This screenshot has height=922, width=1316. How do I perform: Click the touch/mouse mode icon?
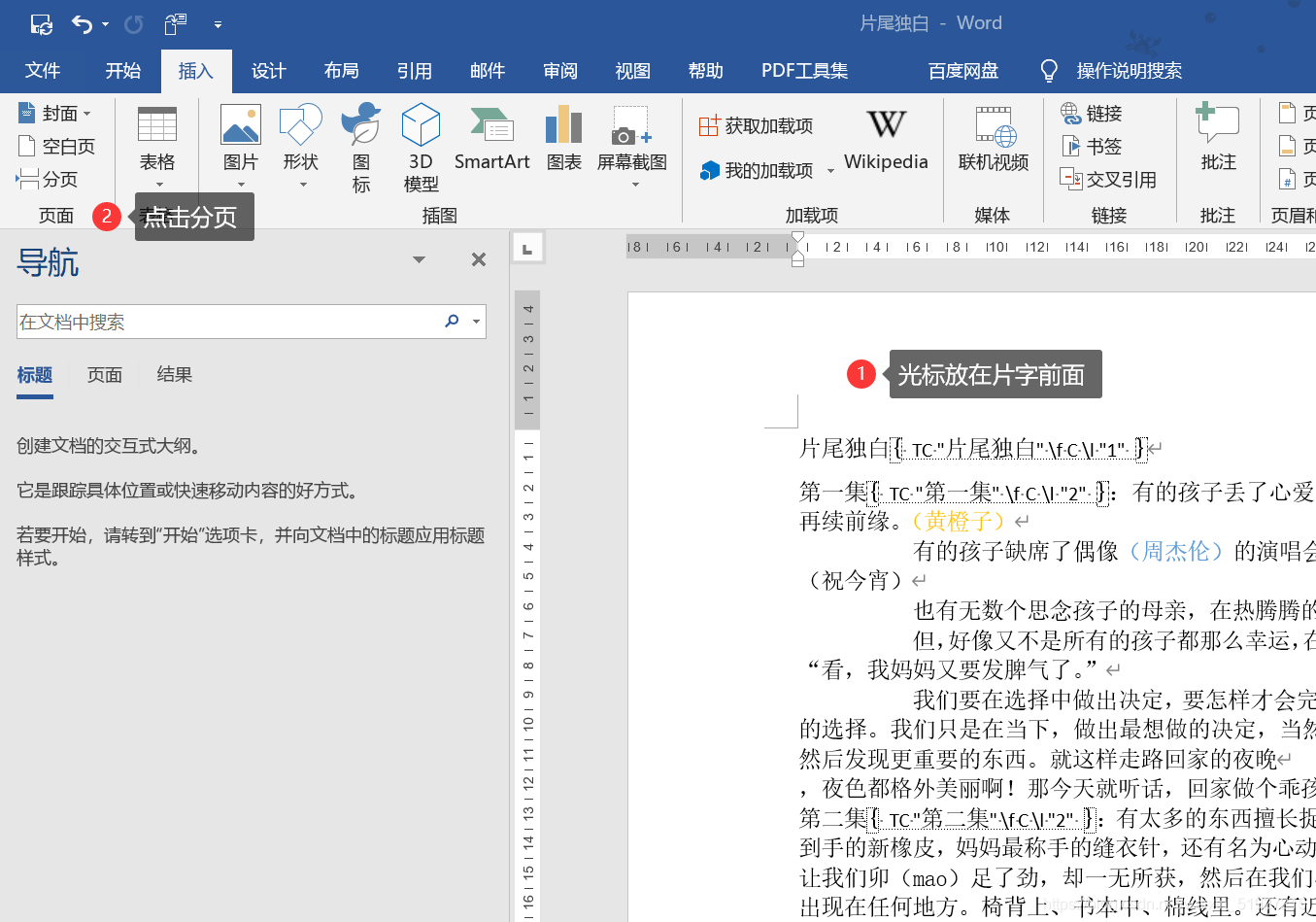coord(176,24)
